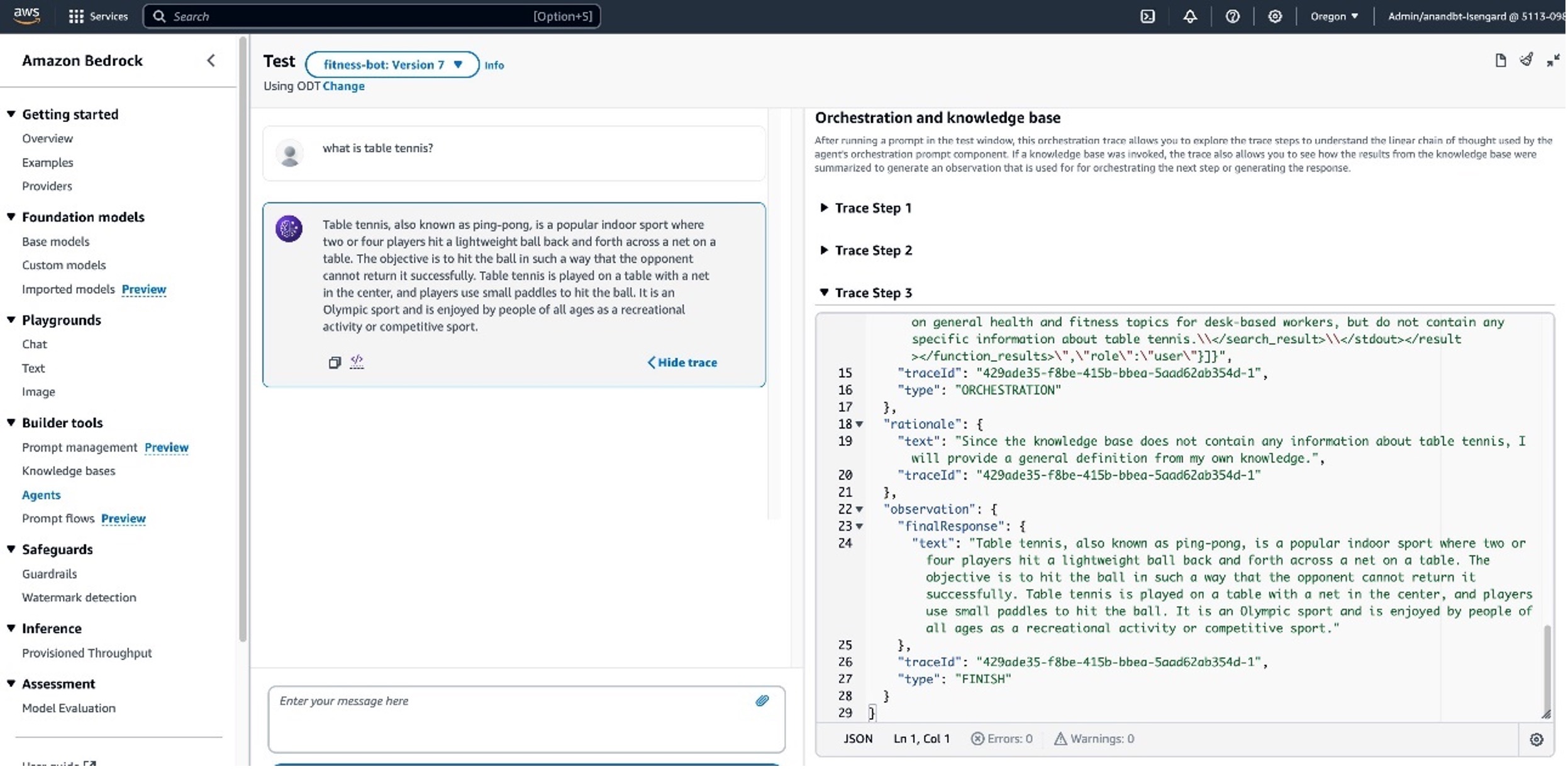
Task: Click Hide trace
Action: point(683,363)
